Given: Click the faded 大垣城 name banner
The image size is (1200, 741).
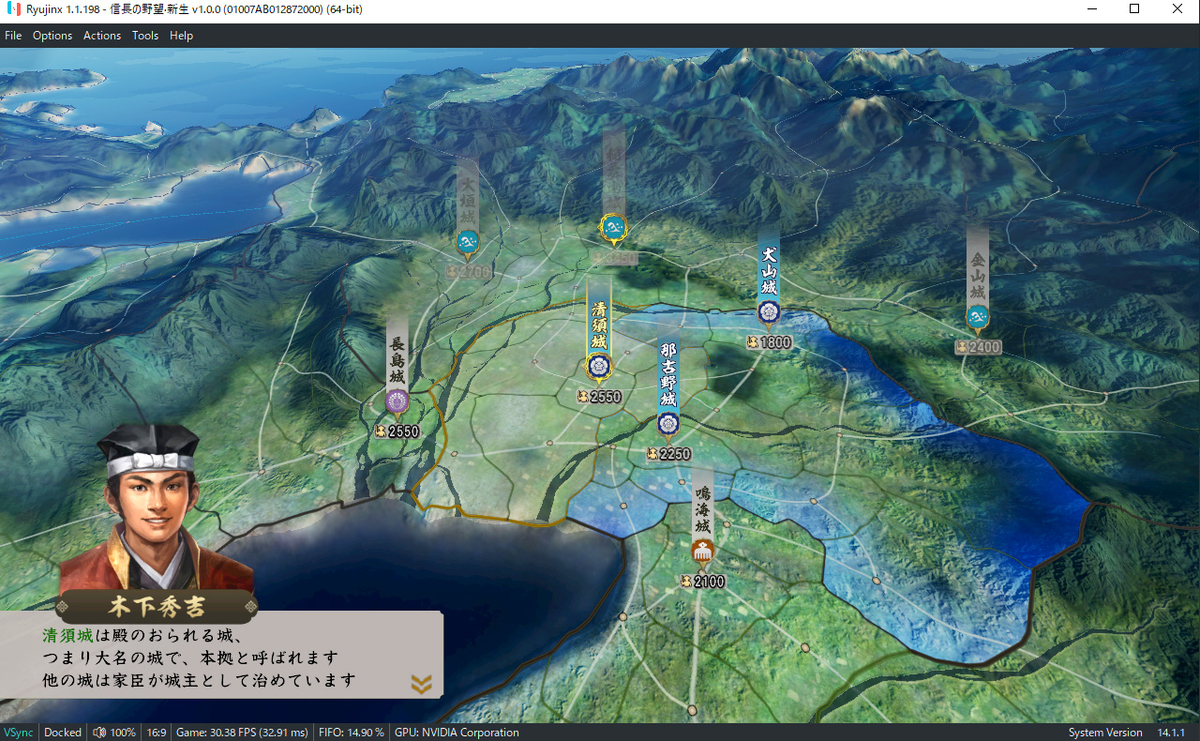Looking at the screenshot, I should tap(467, 197).
